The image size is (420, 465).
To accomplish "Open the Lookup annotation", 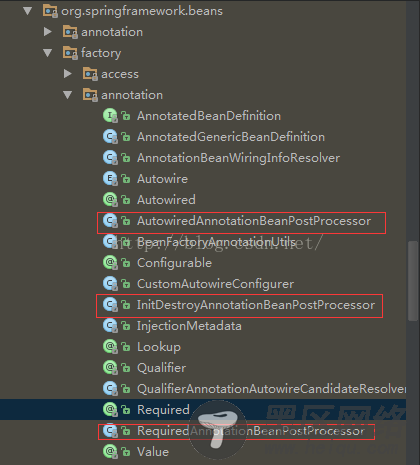I will (x=159, y=347).
